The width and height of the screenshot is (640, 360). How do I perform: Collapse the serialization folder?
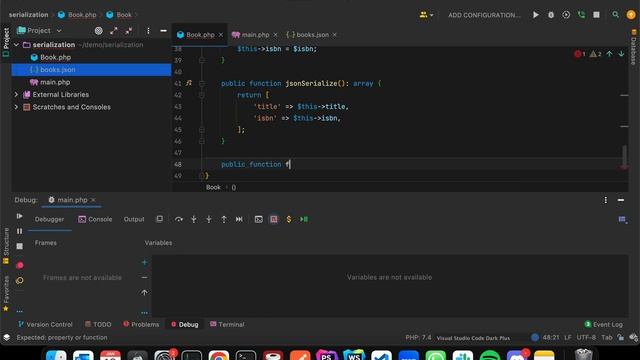pyautogui.click(x=16, y=45)
